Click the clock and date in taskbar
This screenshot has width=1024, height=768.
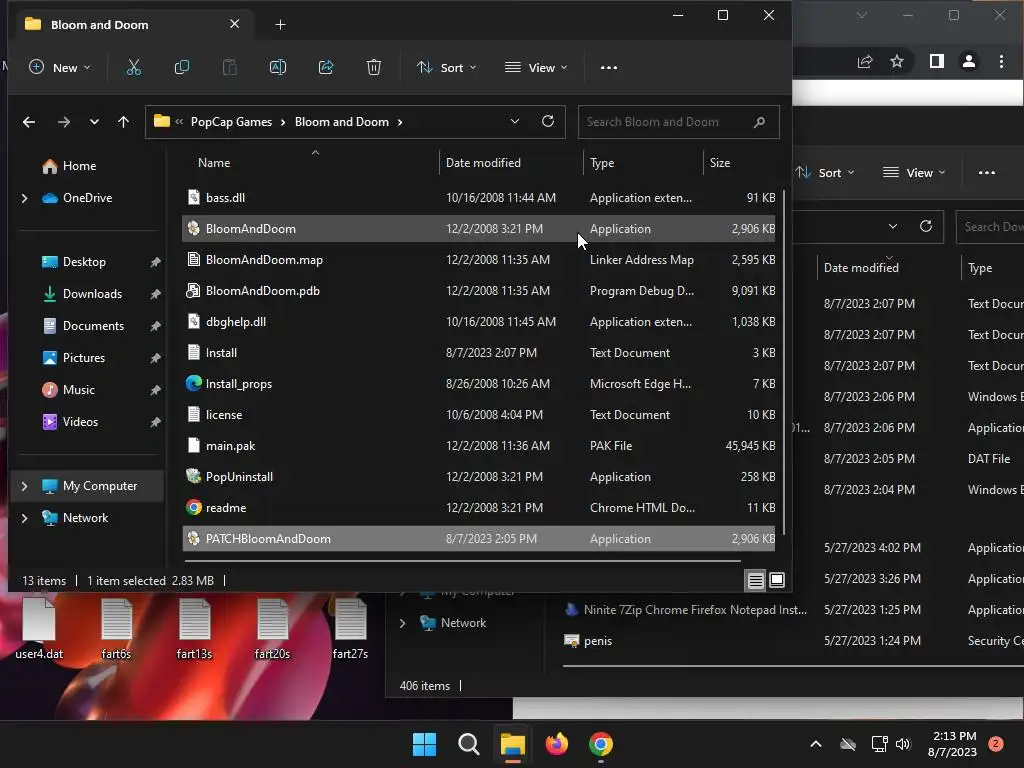point(952,744)
